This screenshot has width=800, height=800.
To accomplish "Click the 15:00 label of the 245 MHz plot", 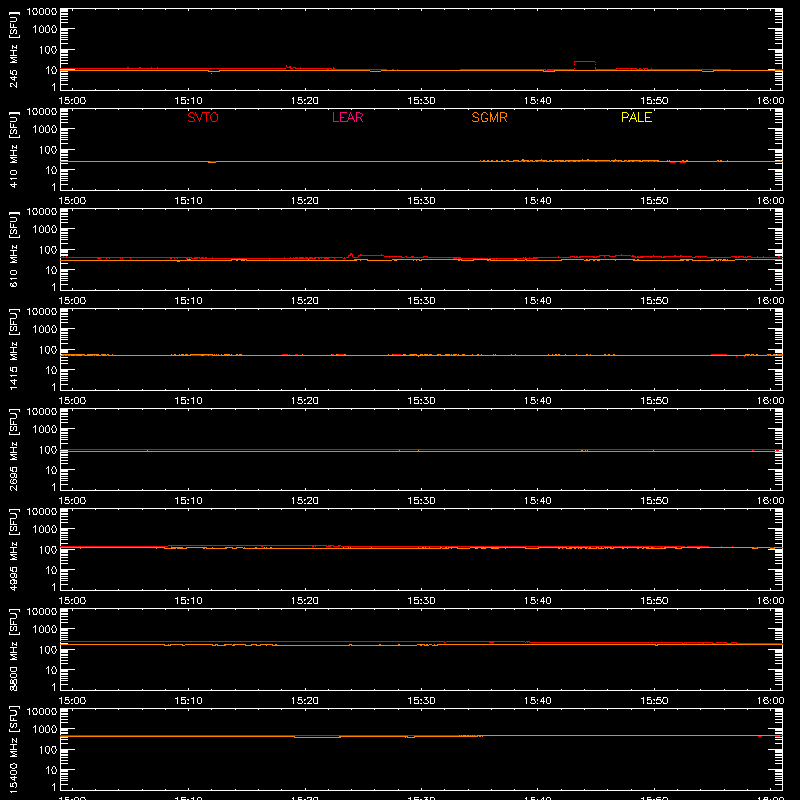I will coord(72,101).
